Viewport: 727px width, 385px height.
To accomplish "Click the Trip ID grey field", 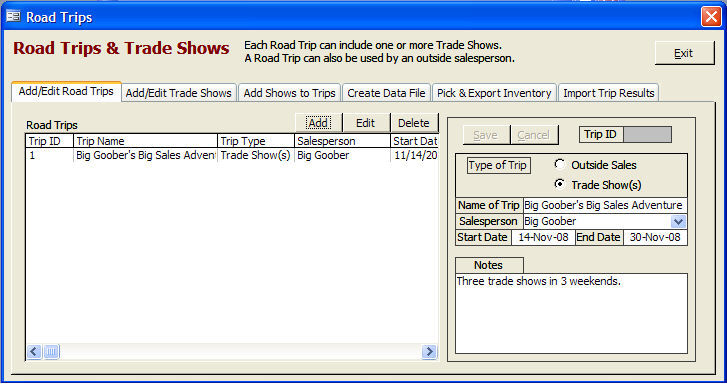I will 648,135.
